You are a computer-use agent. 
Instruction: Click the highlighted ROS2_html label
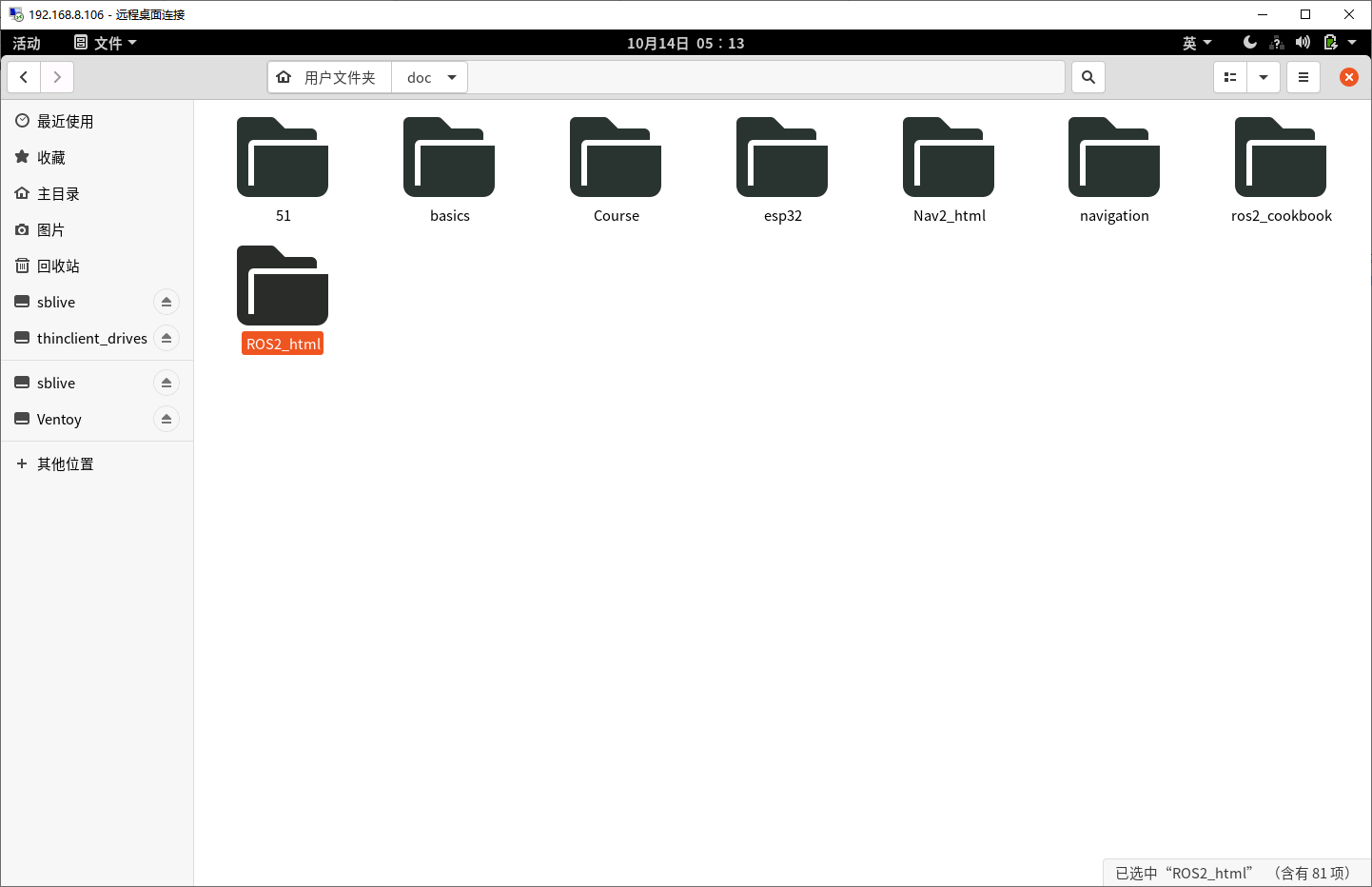pyautogui.click(x=283, y=344)
